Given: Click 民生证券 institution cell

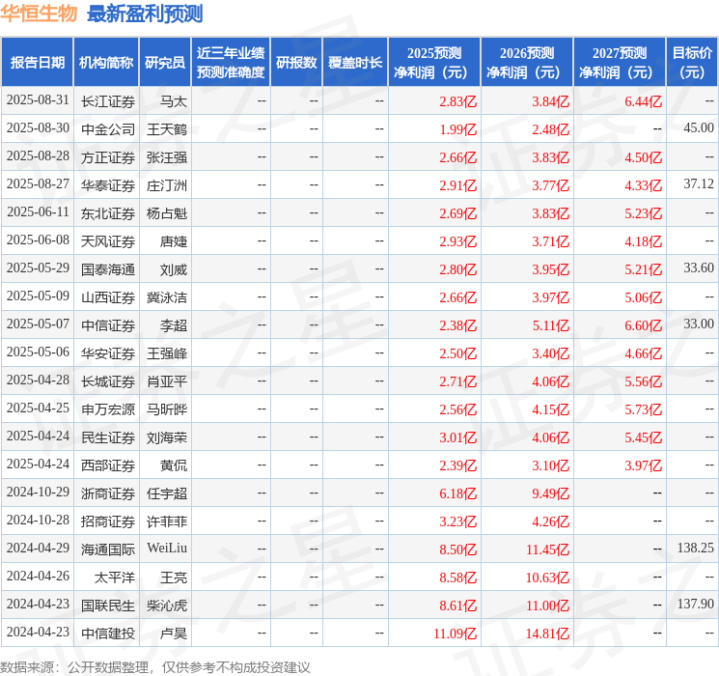Looking at the screenshot, I should [x=108, y=438].
